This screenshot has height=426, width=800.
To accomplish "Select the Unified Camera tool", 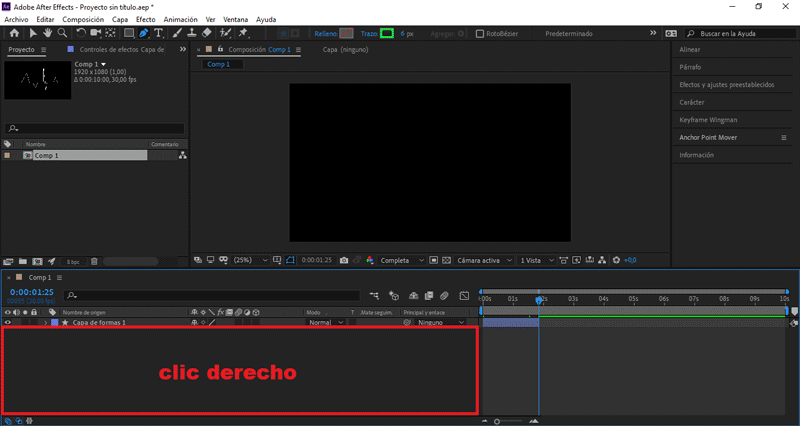I will (x=95, y=33).
